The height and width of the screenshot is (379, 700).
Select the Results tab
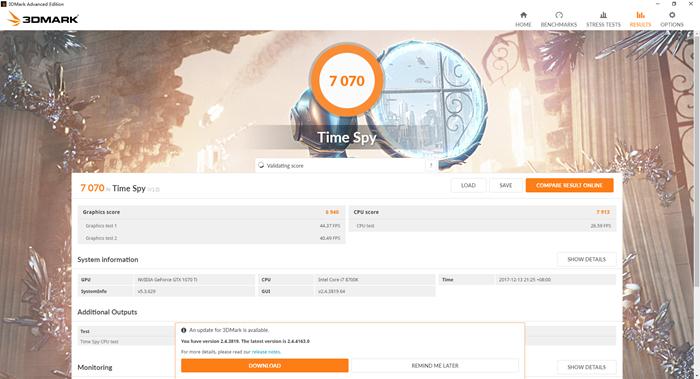640,20
